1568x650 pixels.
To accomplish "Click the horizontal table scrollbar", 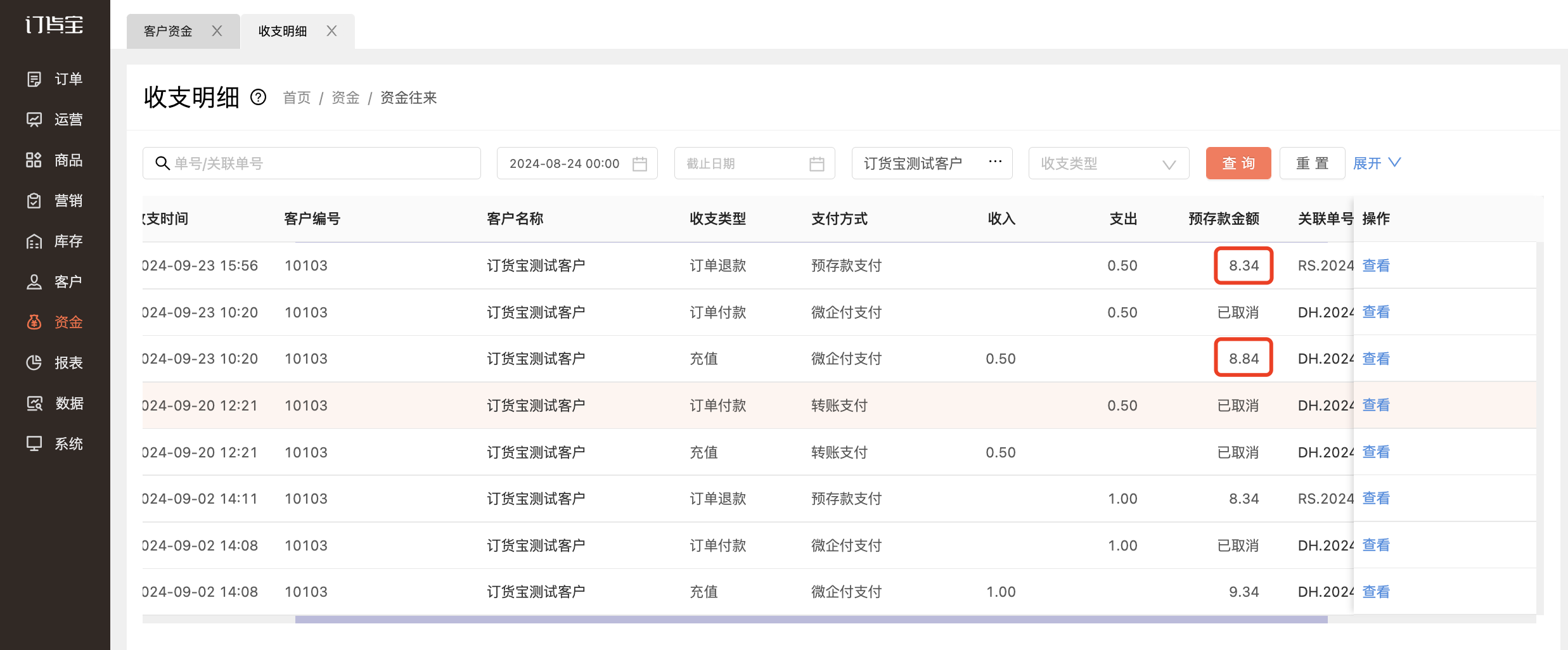I will pyautogui.click(x=811, y=620).
